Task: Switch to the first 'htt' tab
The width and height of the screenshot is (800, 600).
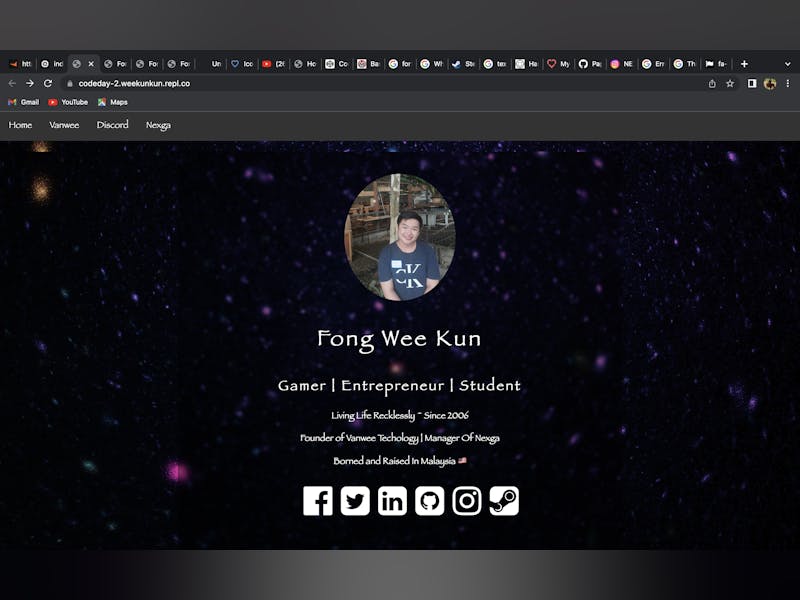Action: [x=21, y=64]
